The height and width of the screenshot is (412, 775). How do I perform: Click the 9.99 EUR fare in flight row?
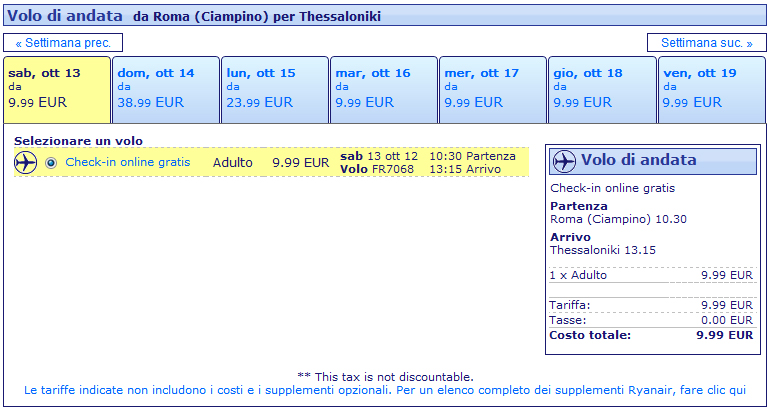click(301, 163)
